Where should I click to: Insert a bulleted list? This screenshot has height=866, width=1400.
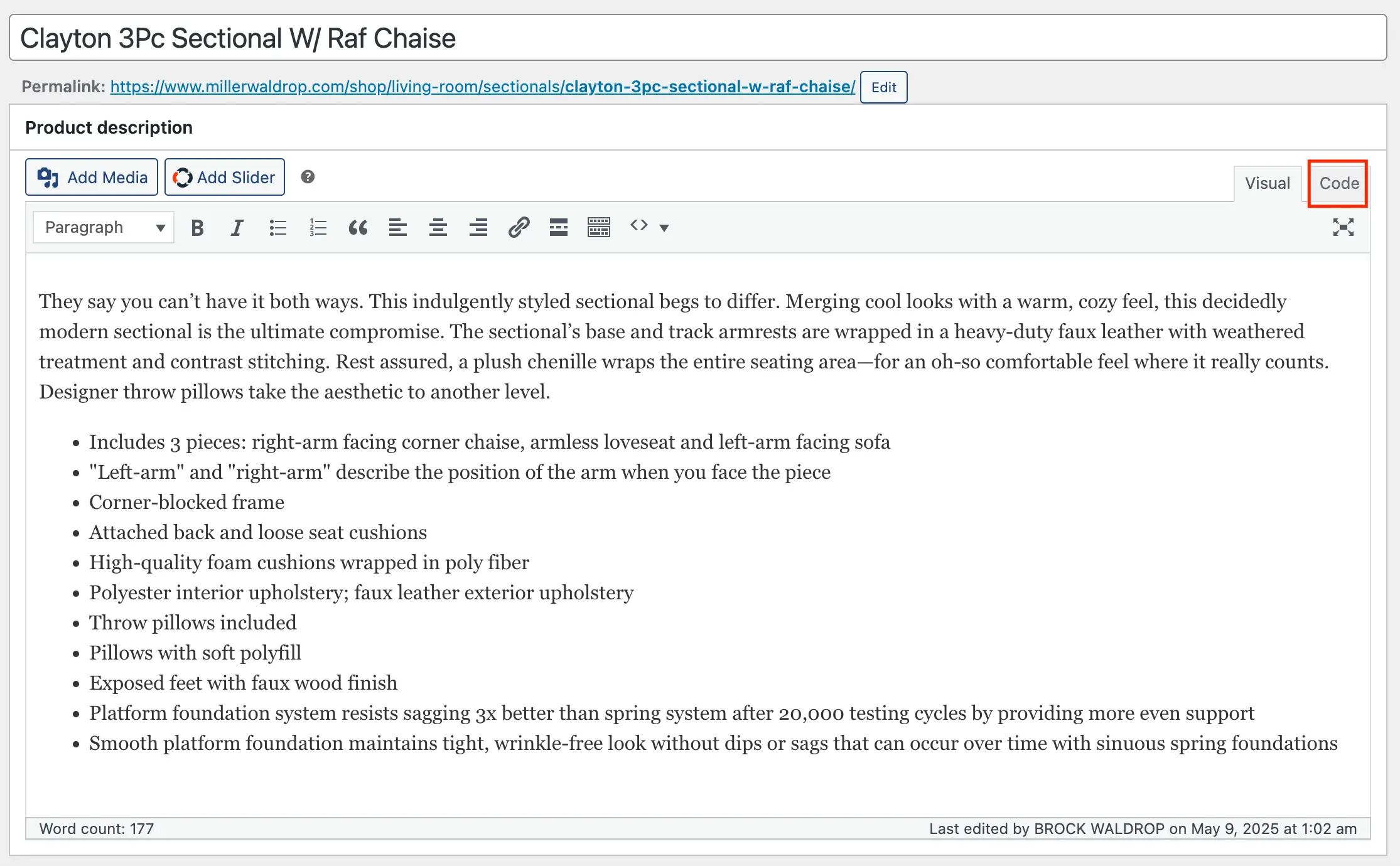point(277,227)
